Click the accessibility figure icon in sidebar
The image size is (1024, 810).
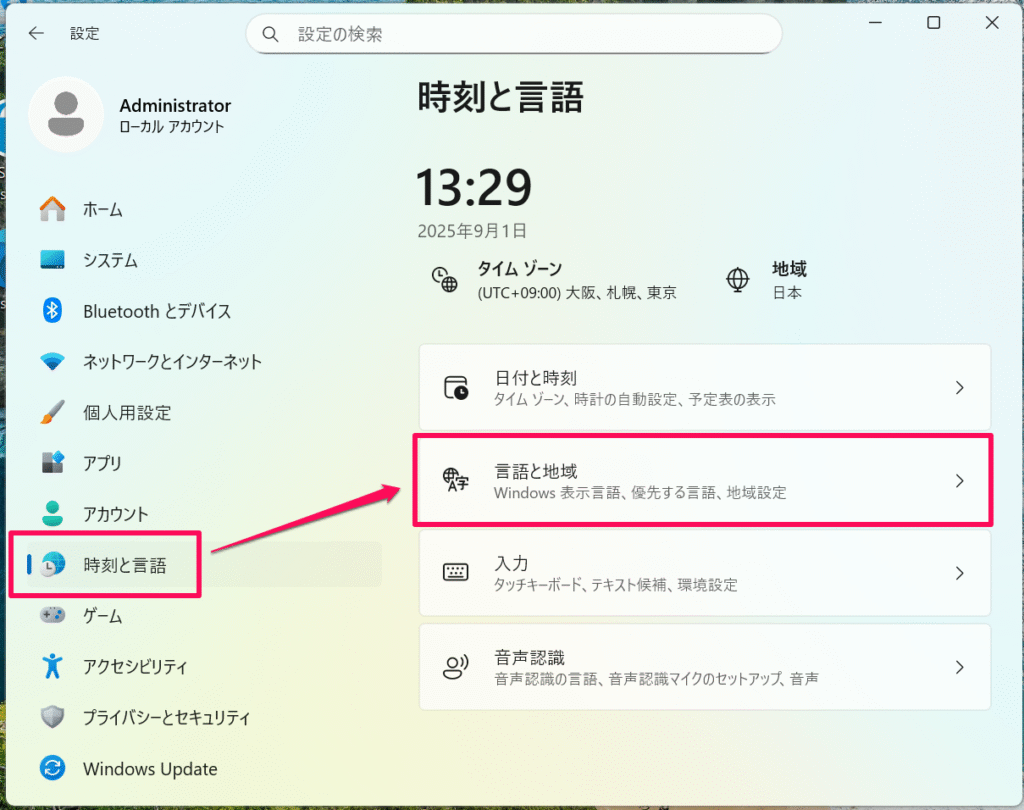click(52, 666)
